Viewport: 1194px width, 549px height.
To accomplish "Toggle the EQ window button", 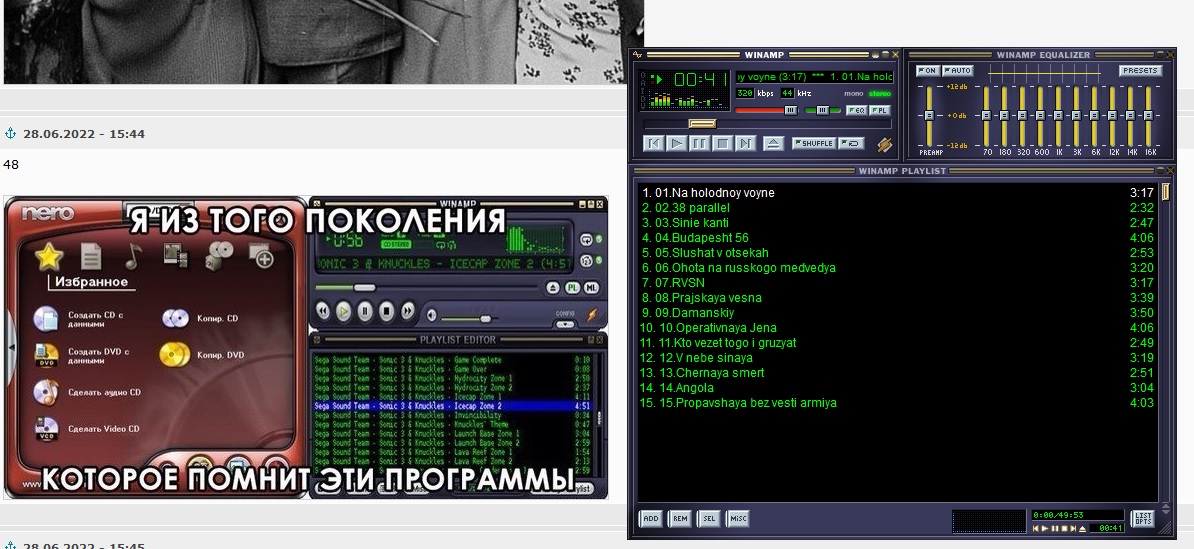I will [856, 110].
